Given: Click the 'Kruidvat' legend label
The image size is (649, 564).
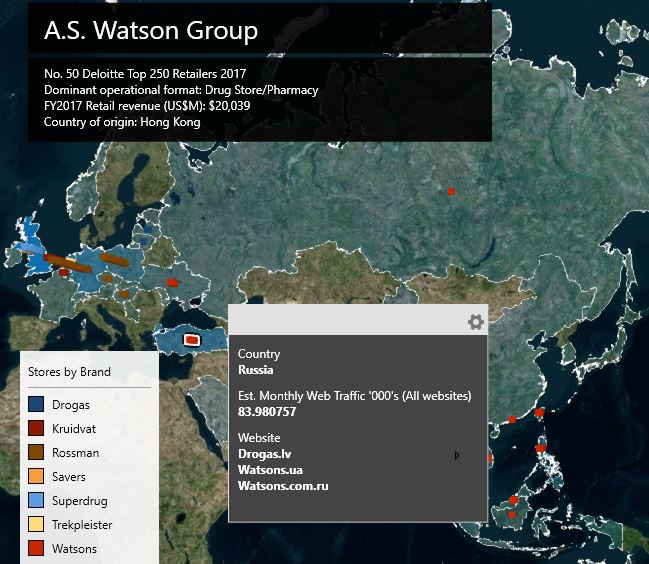Looking at the screenshot, I should (74, 429).
